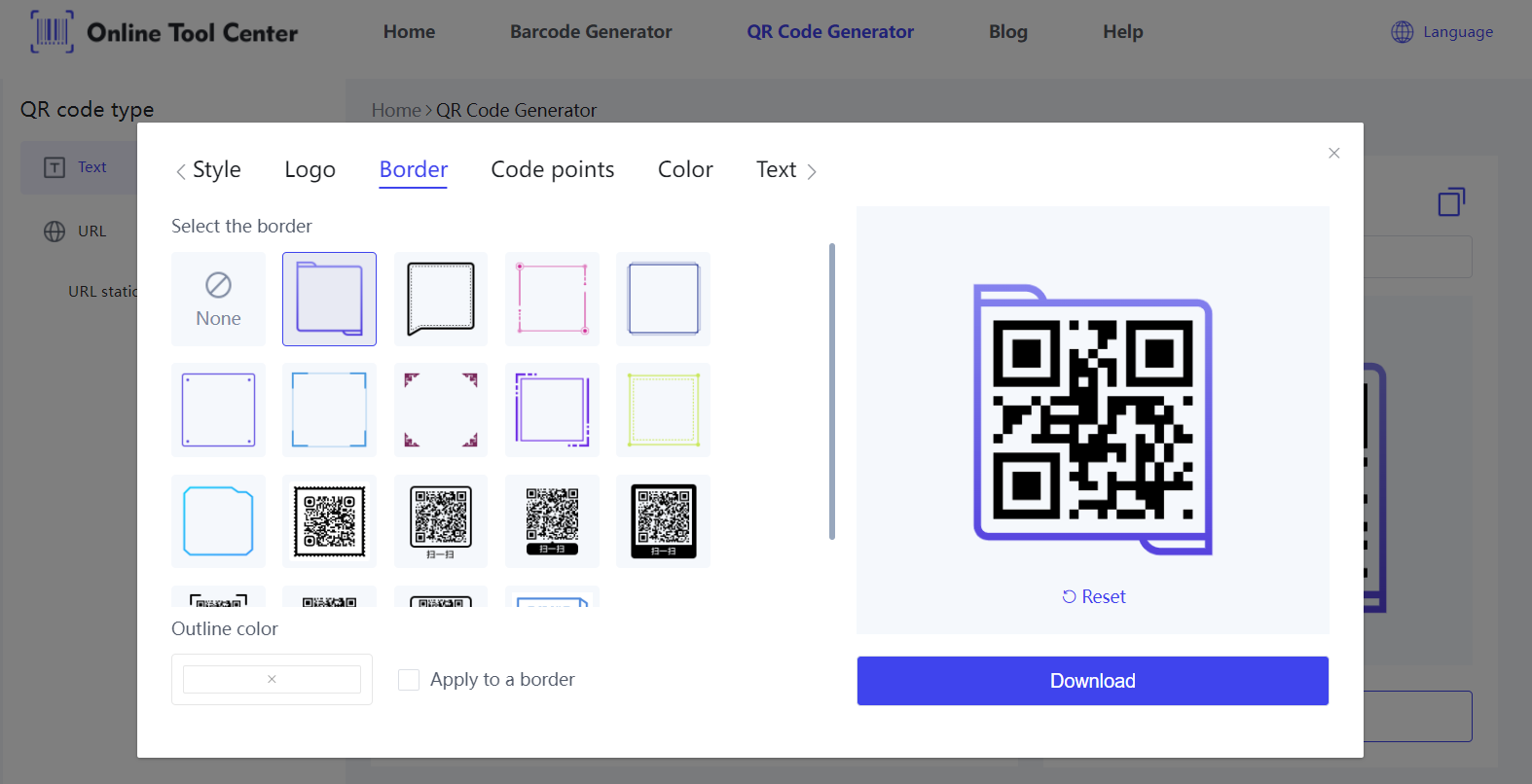
Task: Go to the Home menu item
Action: [x=409, y=32]
